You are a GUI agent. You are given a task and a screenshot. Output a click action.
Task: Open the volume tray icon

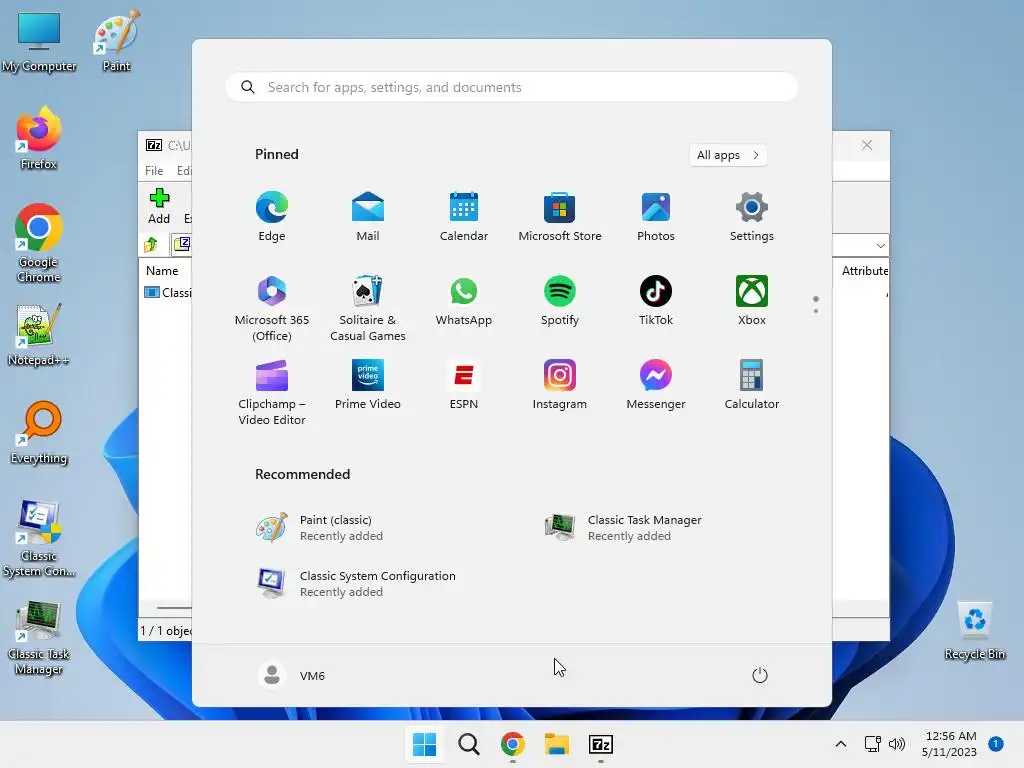coord(897,744)
